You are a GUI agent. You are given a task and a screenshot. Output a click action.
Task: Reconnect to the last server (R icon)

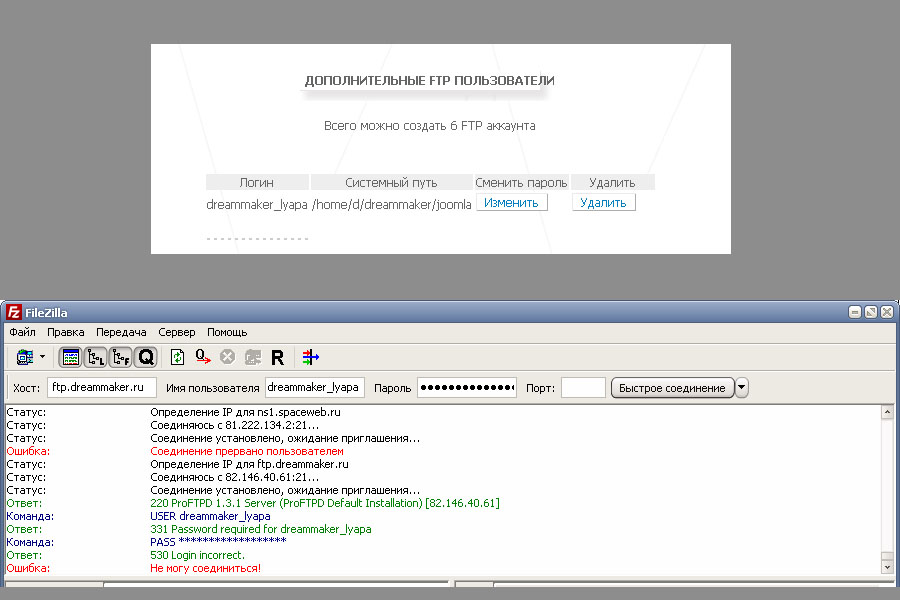(x=278, y=357)
